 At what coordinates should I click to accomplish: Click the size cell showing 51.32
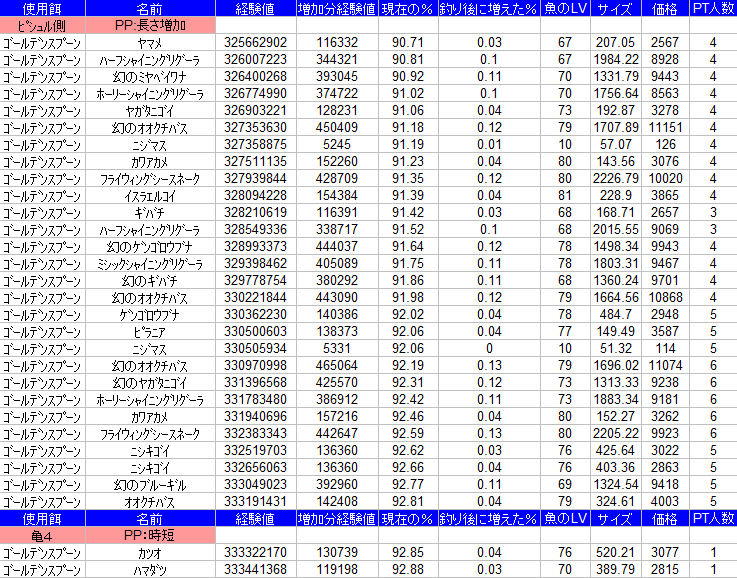point(615,348)
